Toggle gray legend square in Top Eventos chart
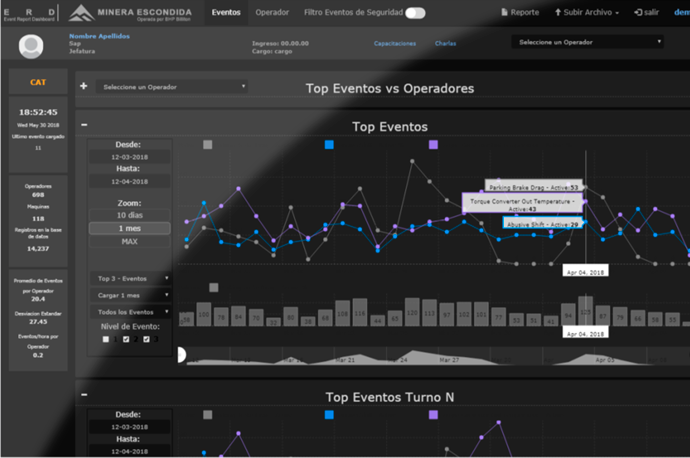Screen dimensions: 690x458 click(208, 145)
